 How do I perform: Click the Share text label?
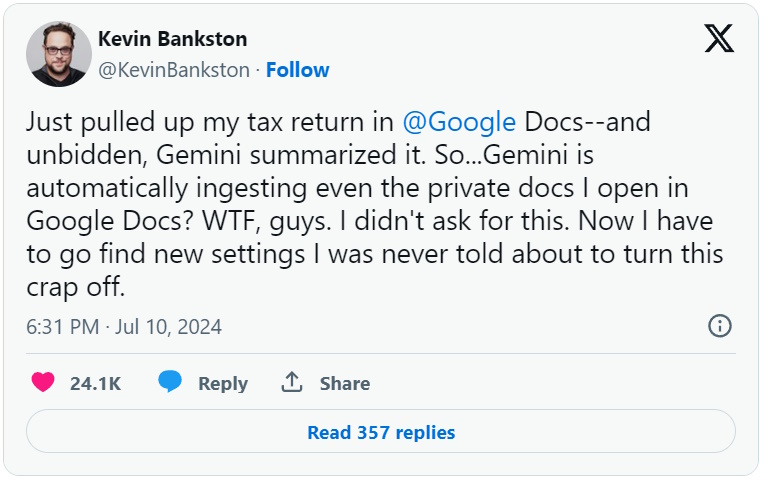[345, 383]
